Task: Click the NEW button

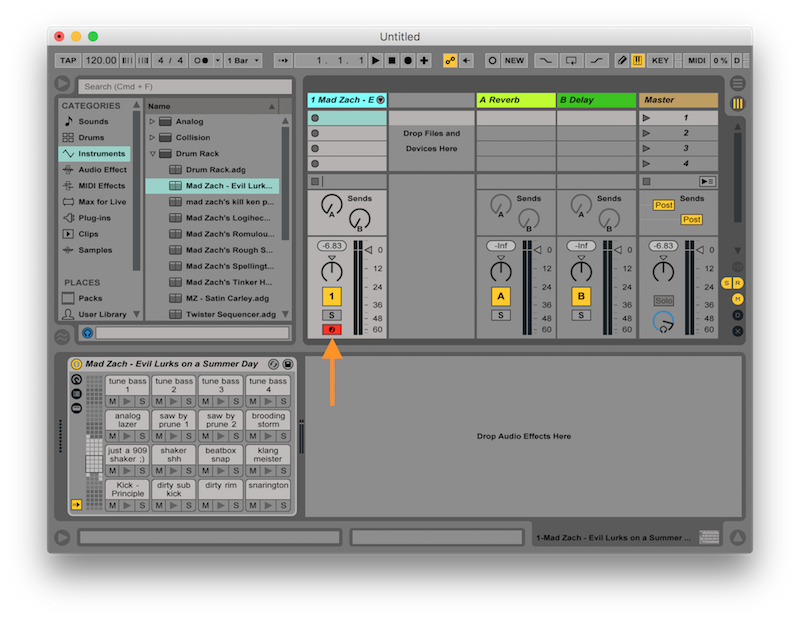Action: pyautogui.click(x=514, y=61)
